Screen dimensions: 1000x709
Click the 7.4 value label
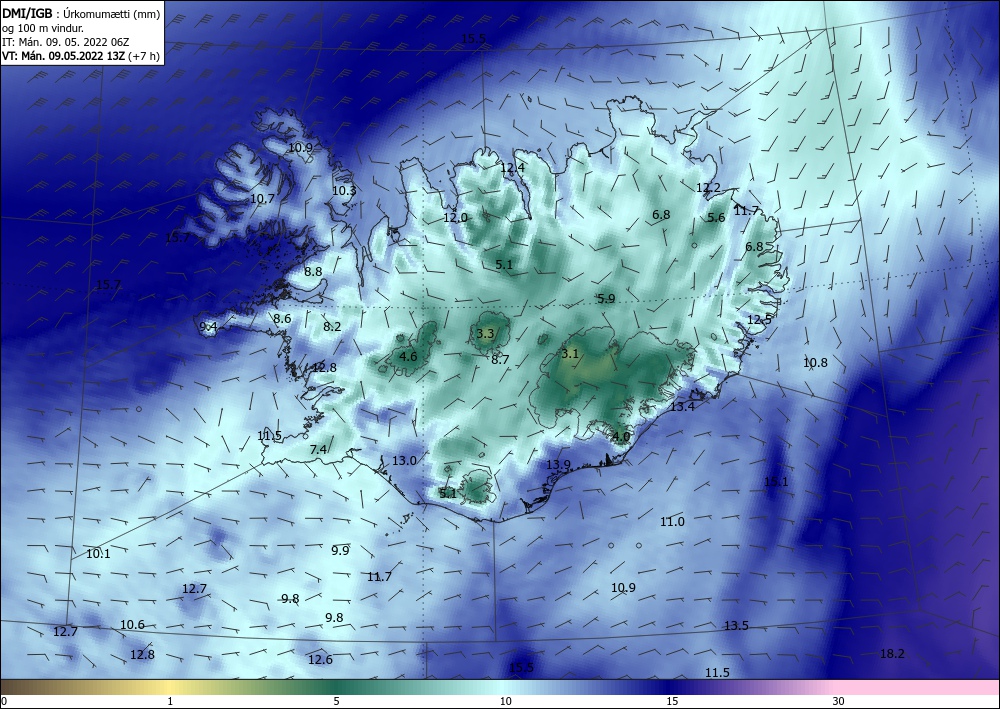[x=318, y=450]
